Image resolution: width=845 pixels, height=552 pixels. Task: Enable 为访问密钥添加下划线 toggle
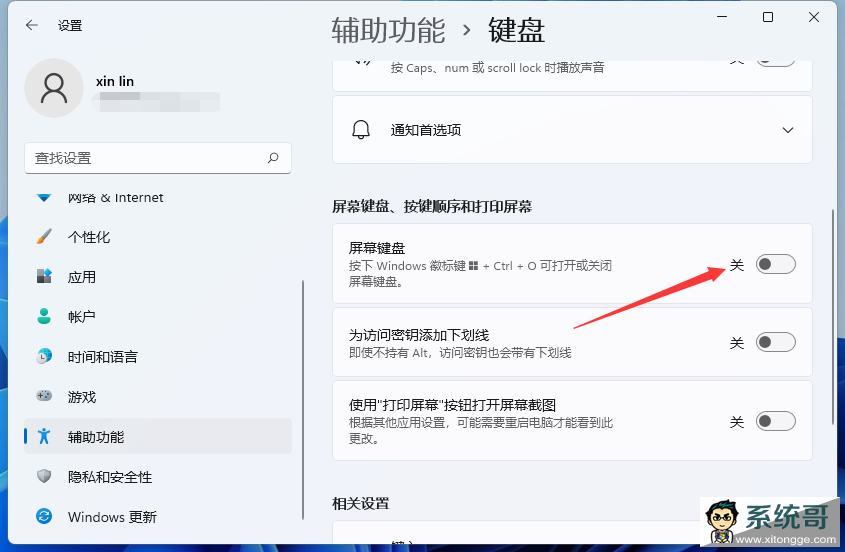(x=775, y=342)
